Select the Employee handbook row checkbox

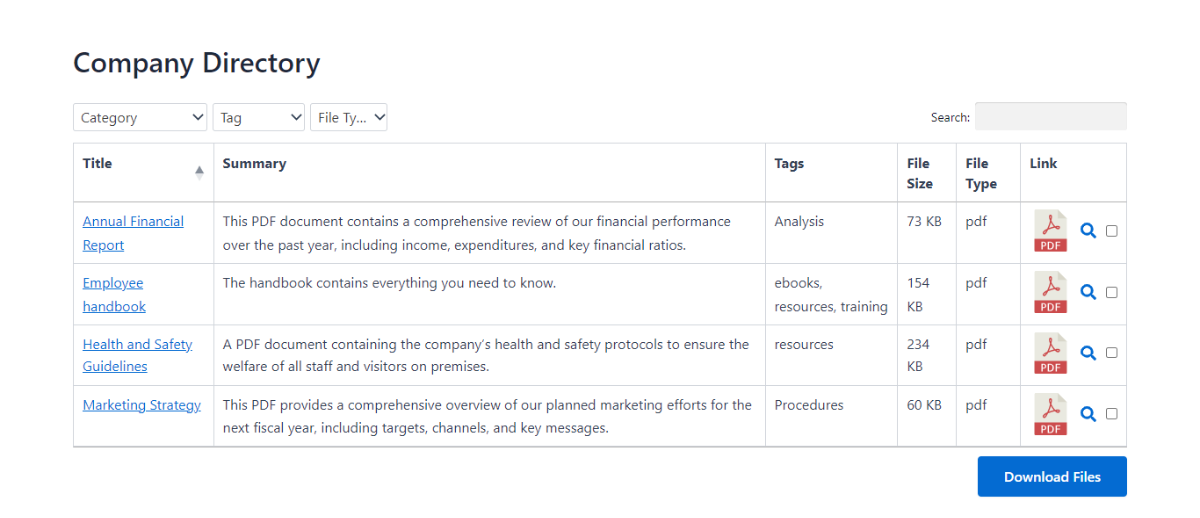pyautogui.click(x=1112, y=292)
